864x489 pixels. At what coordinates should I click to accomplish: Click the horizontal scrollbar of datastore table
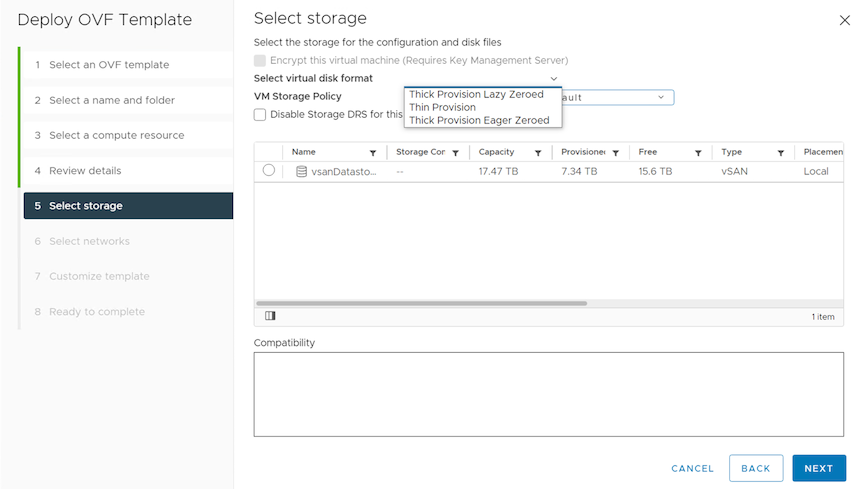pyautogui.click(x=422, y=303)
